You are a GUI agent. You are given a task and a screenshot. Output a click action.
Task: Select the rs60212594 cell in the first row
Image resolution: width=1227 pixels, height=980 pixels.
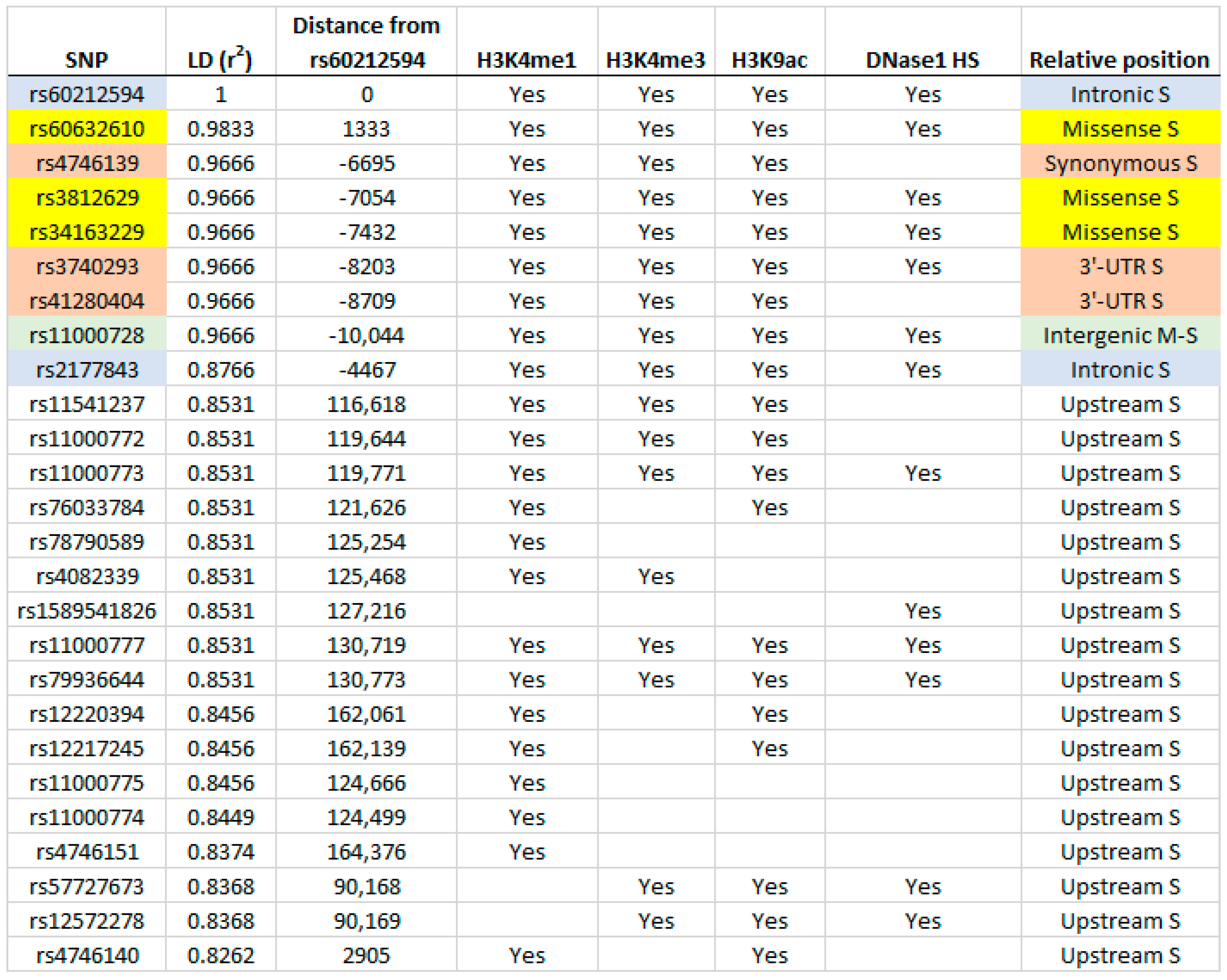[x=87, y=94]
